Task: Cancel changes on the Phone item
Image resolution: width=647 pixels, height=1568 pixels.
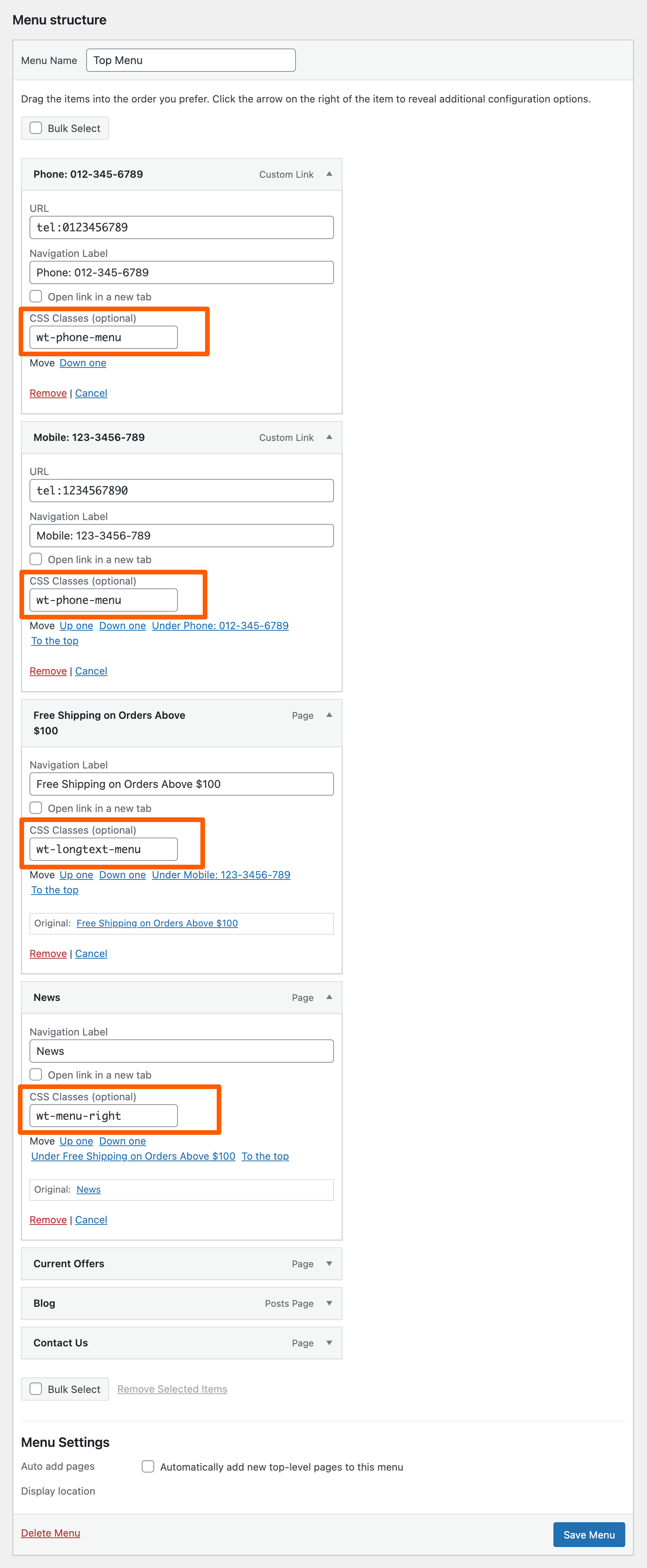Action: pos(91,393)
